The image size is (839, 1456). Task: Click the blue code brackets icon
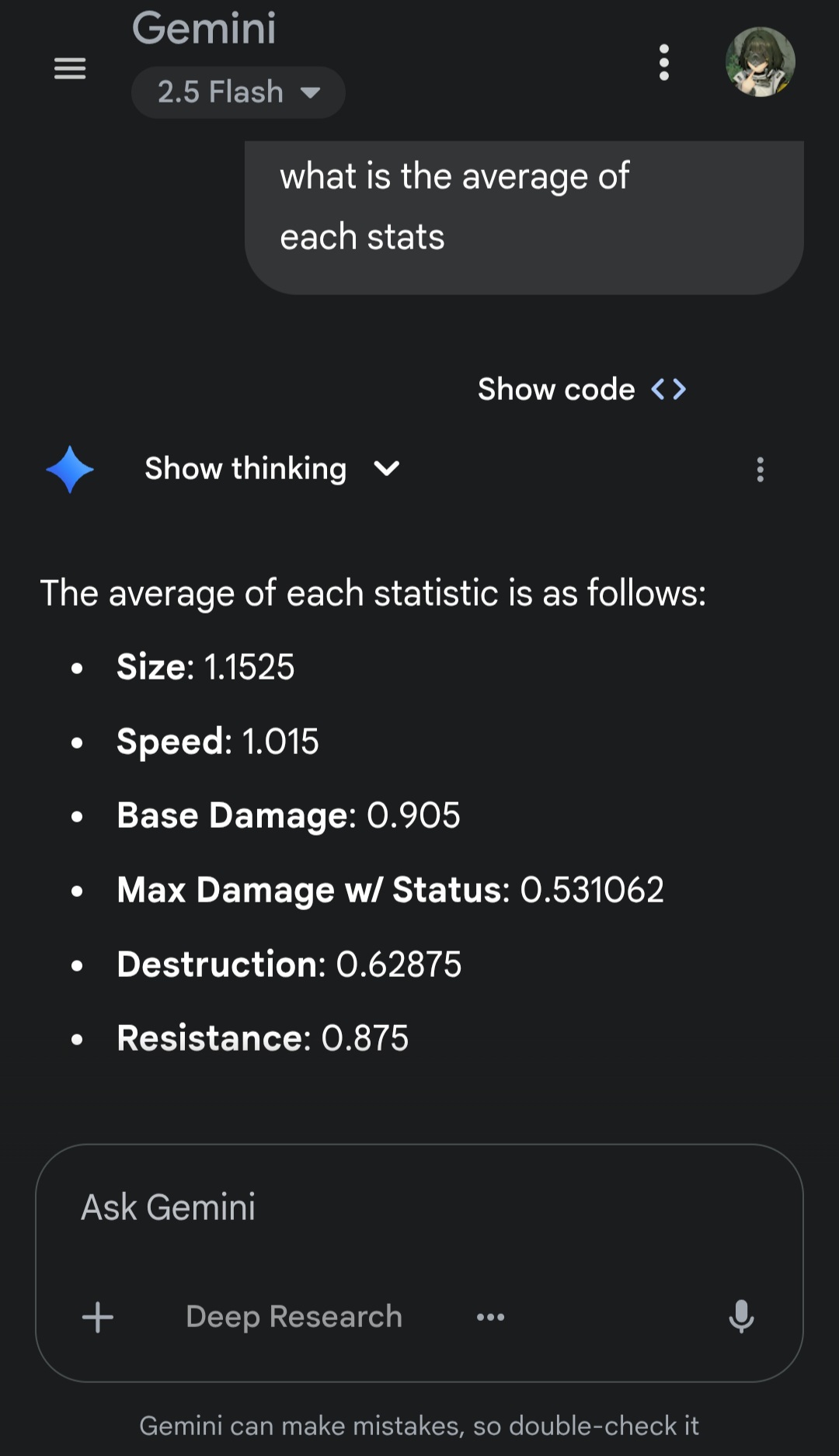pyautogui.click(x=669, y=389)
